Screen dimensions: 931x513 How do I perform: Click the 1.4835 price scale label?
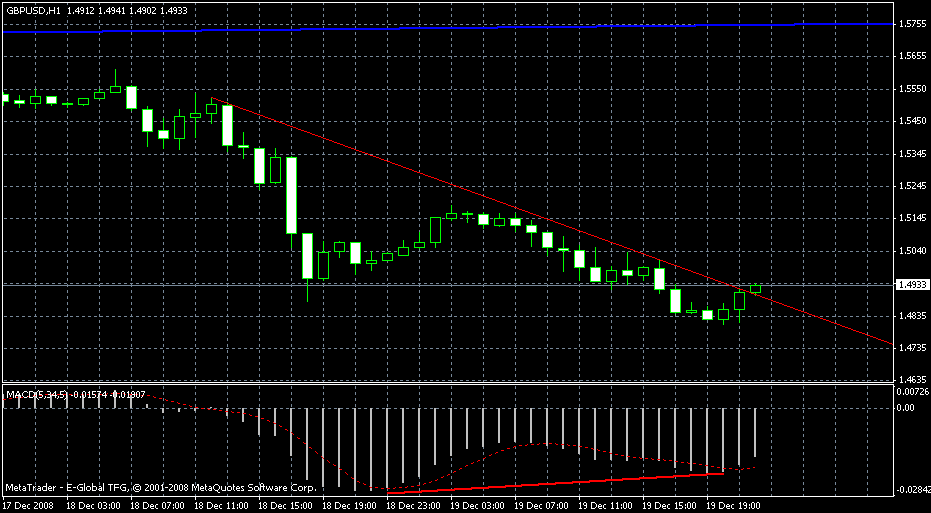[x=914, y=316]
